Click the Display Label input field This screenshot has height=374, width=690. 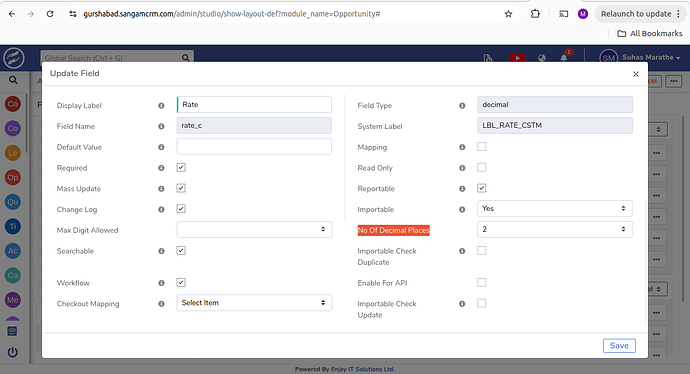coord(254,105)
